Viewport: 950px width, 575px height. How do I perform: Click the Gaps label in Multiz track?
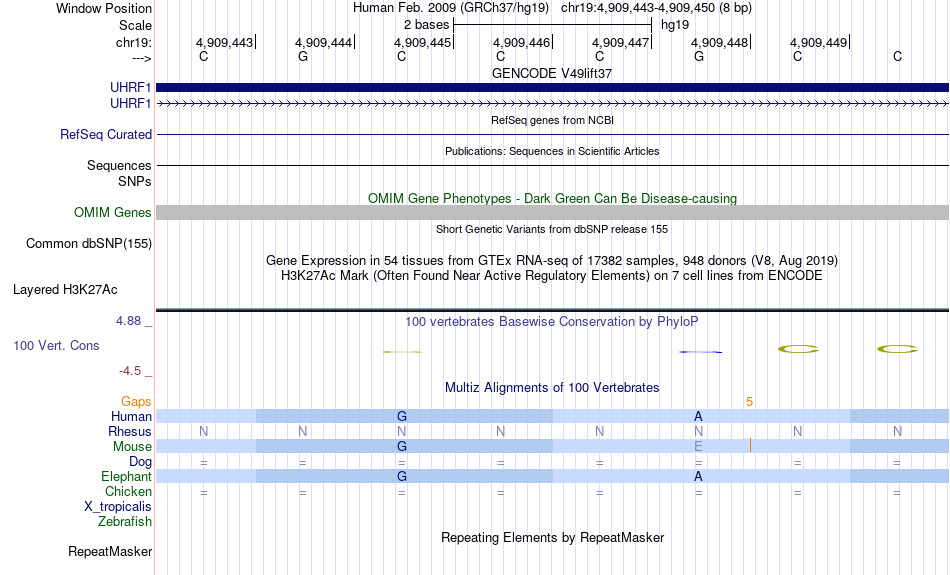(x=136, y=401)
